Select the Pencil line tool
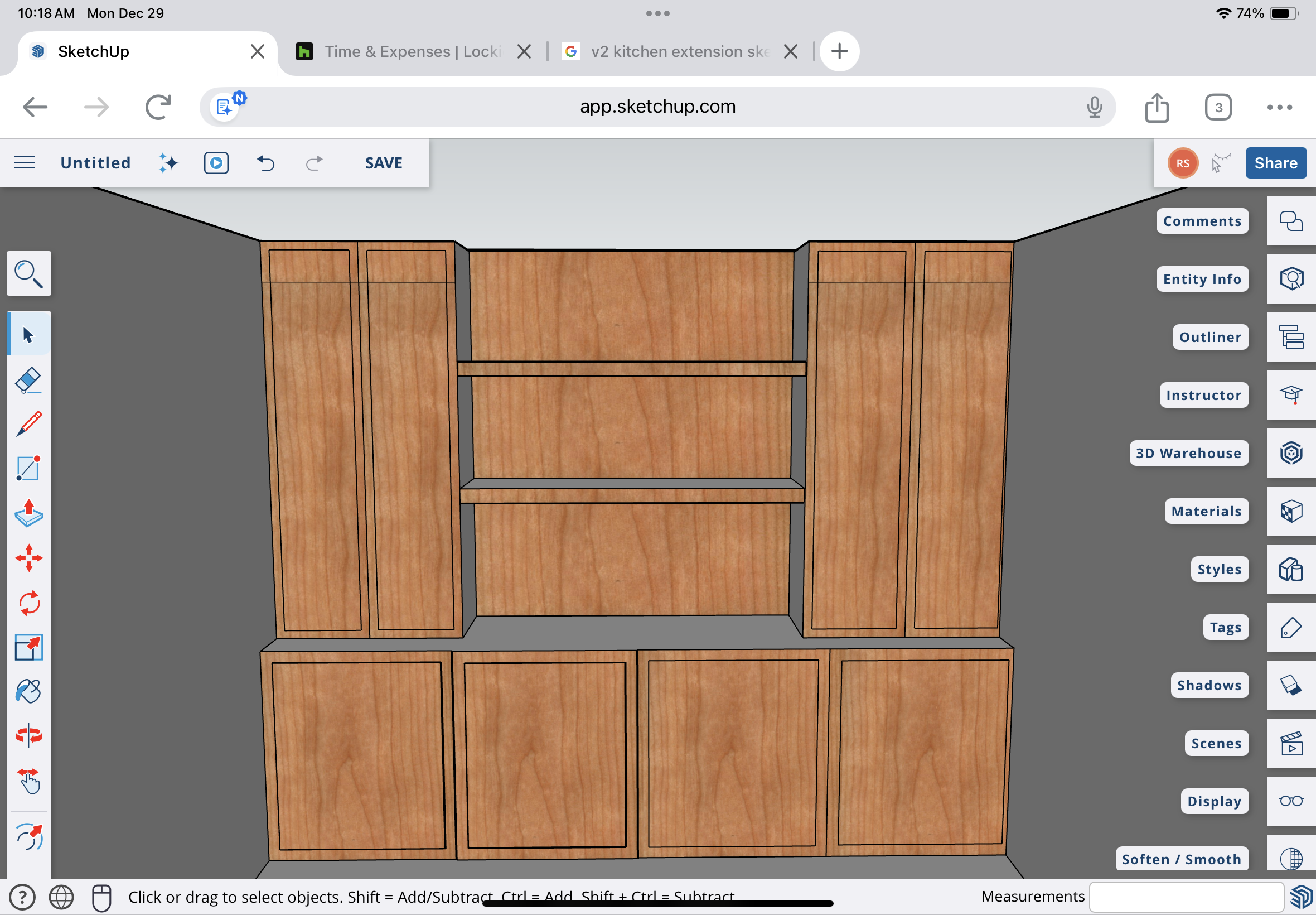1316x915 pixels. (x=28, y=424)
